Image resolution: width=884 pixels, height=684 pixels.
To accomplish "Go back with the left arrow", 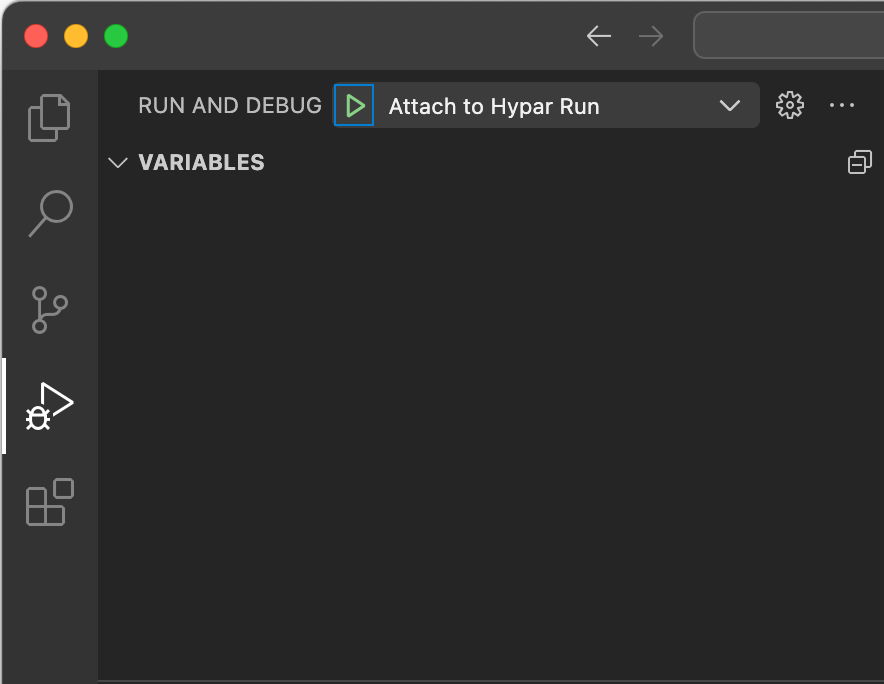I will tap(599, 36).
